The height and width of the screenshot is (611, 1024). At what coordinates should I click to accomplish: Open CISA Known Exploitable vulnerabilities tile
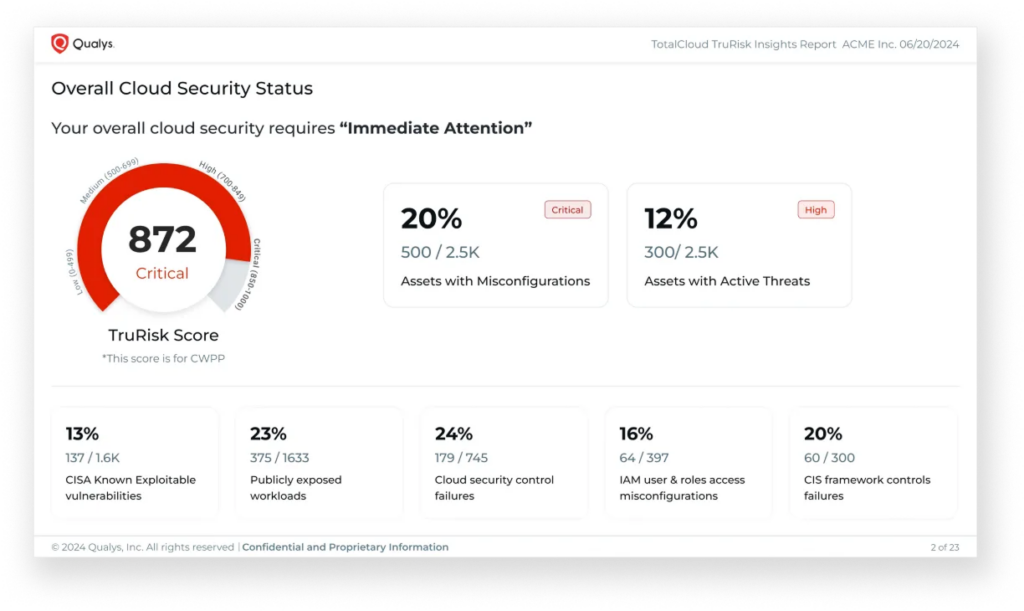coord(135,463)
